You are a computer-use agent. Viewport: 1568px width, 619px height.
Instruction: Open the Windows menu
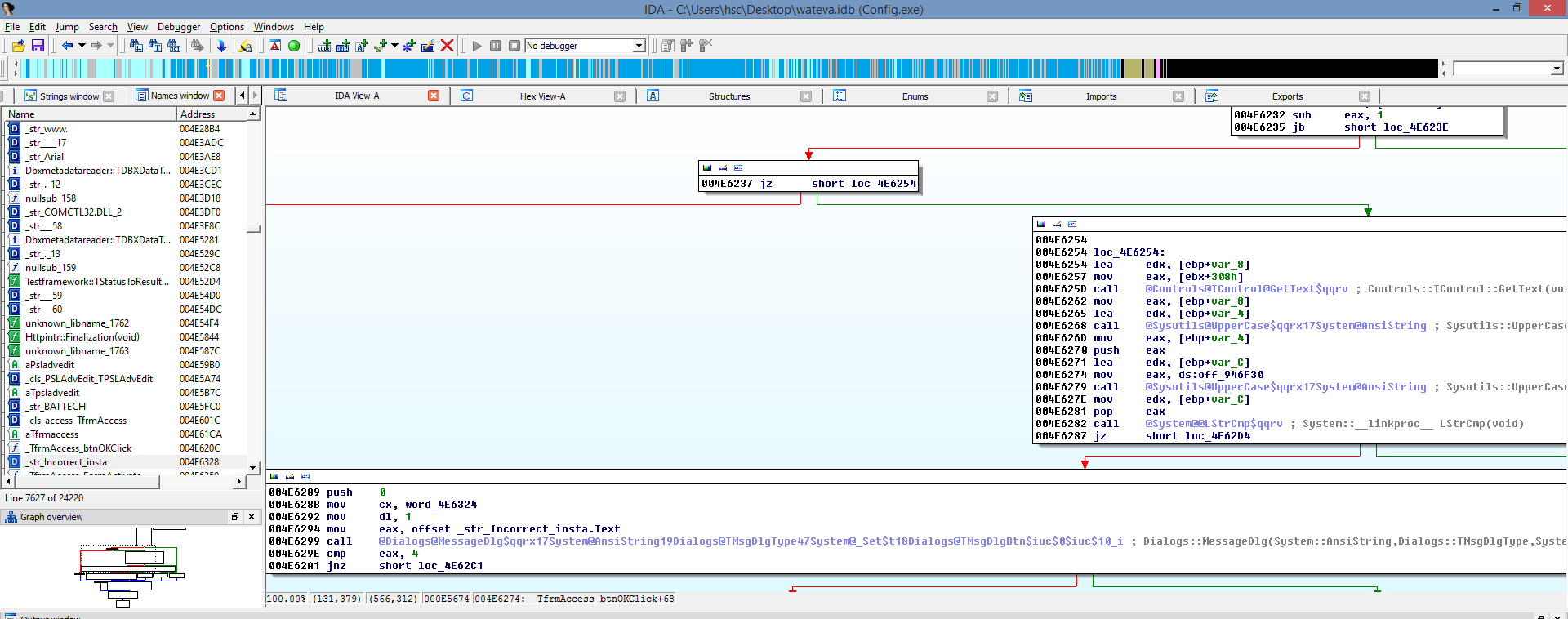tap(274, 27)
